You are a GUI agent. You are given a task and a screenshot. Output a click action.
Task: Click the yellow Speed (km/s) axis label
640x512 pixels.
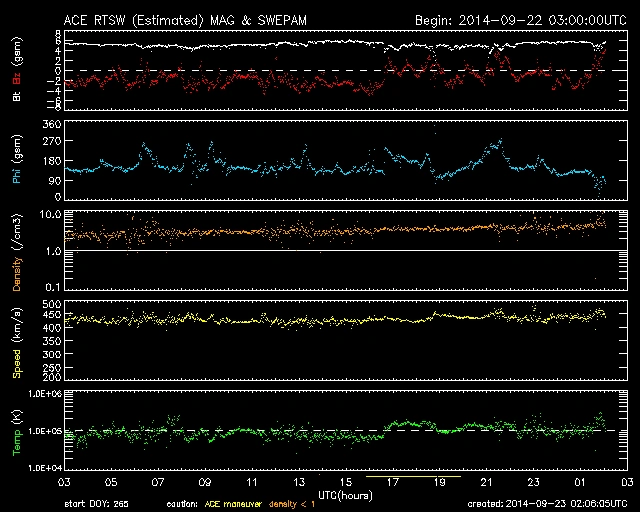tap(16, 340)
